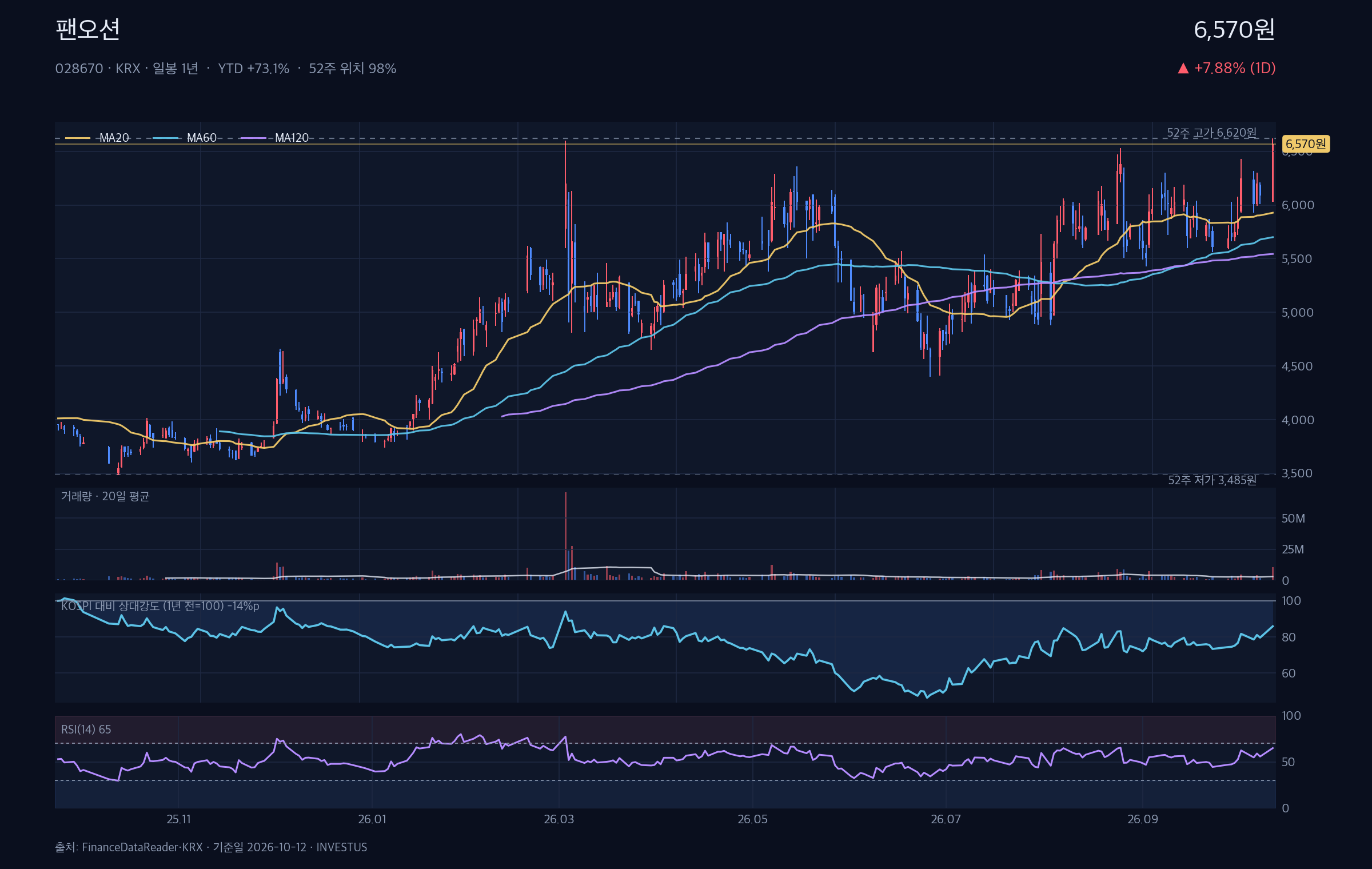Click the KOSPI 대비 상대강도 panel label
Viewport: 1372px width, 869px height.
pos(160,606)
